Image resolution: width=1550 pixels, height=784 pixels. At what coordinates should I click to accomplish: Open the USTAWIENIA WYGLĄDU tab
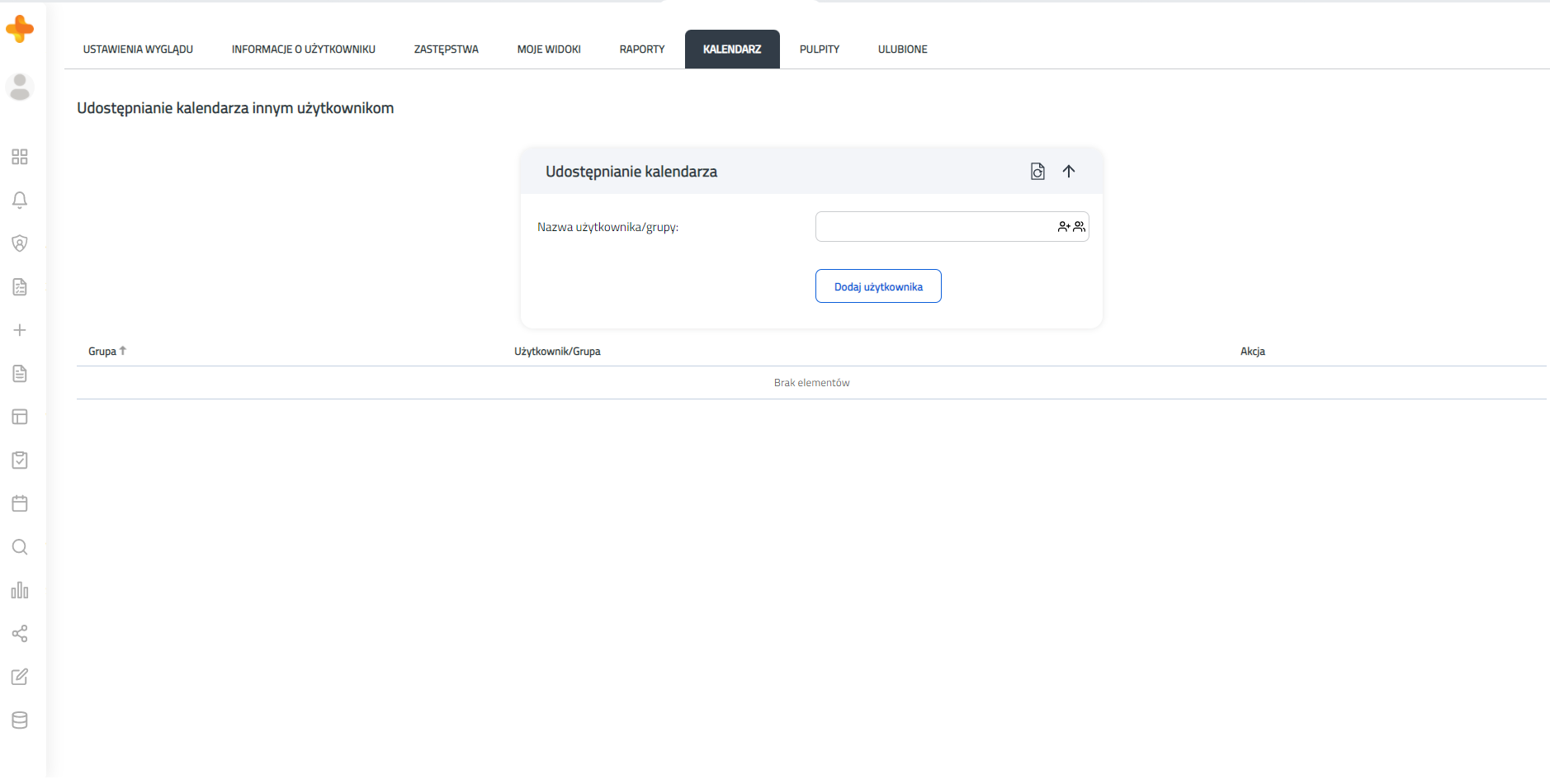click(138, 50)
